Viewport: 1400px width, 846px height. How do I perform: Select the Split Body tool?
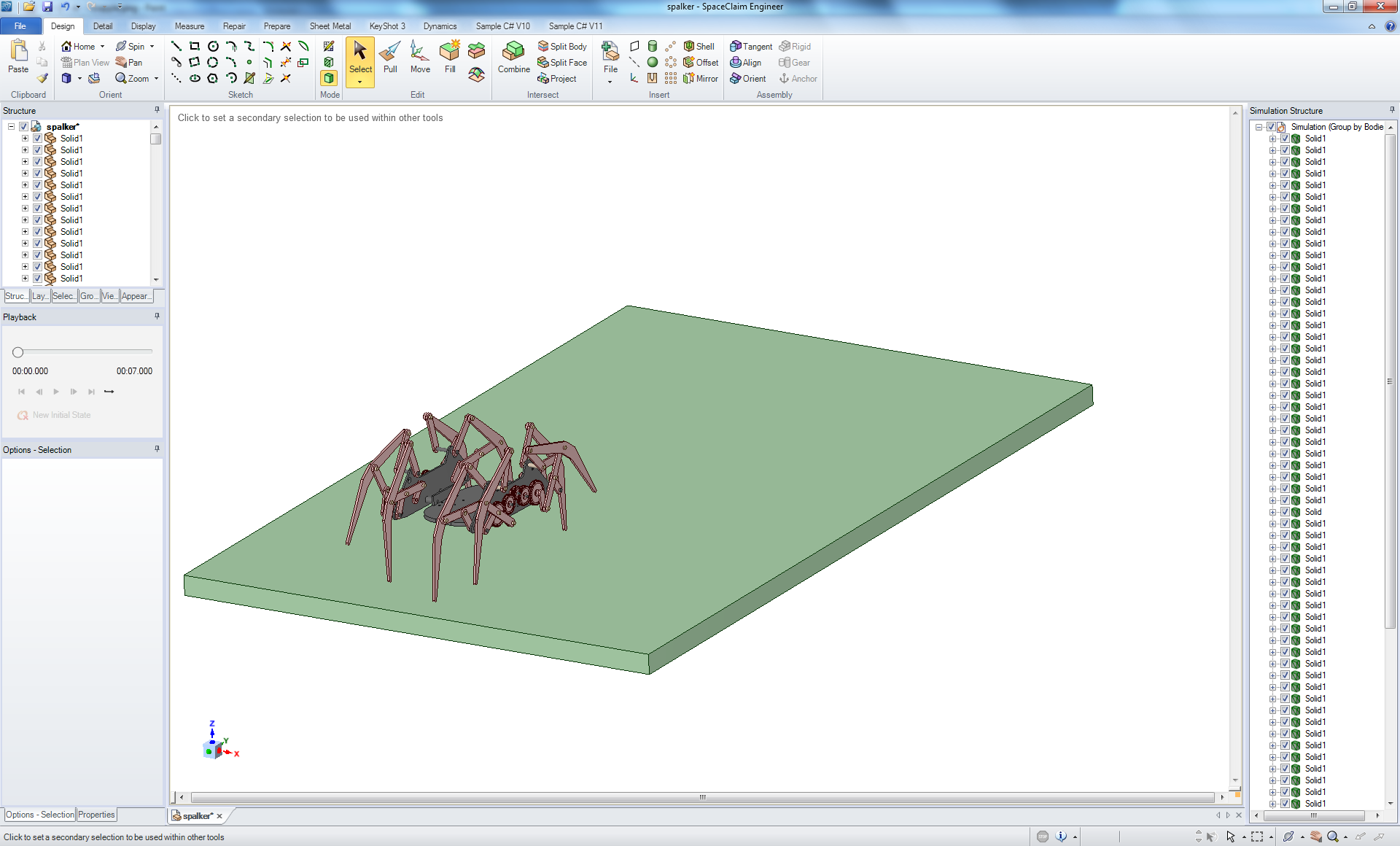point(562,46)
